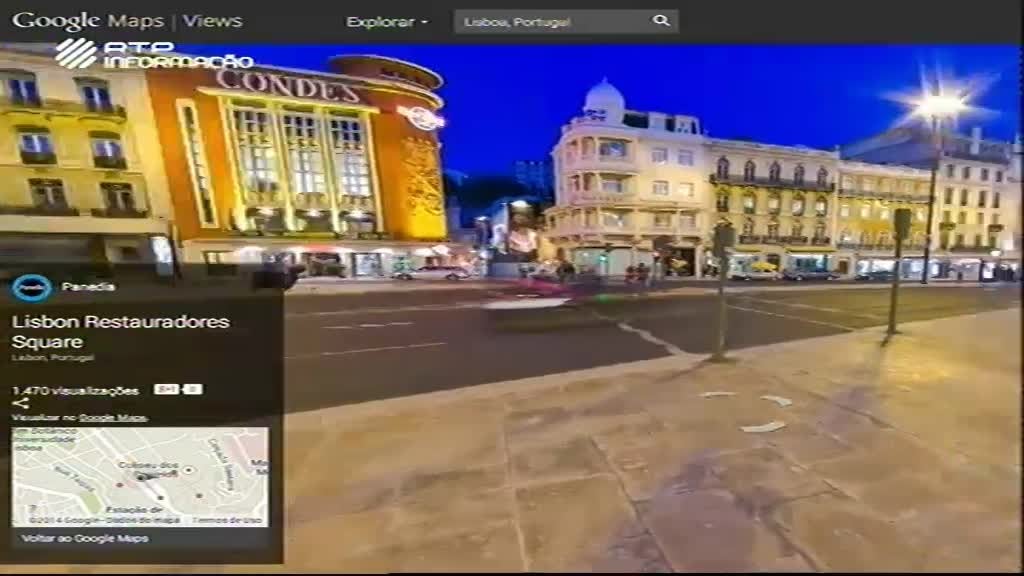Click the Panedia author avatar
1024x576 pixels.
point(31,288)
